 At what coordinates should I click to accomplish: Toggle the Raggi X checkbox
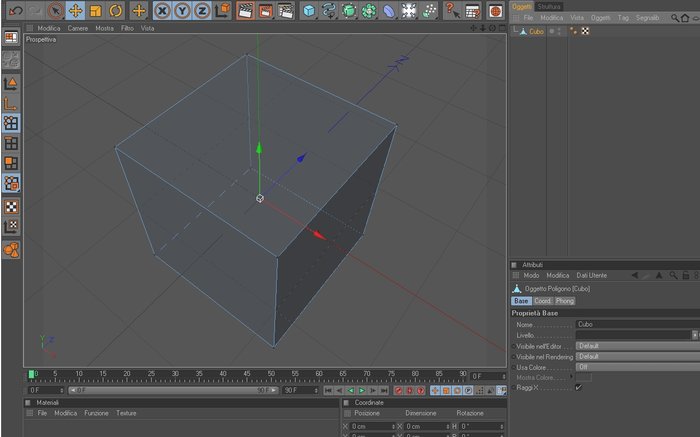(x=579, y=387)
